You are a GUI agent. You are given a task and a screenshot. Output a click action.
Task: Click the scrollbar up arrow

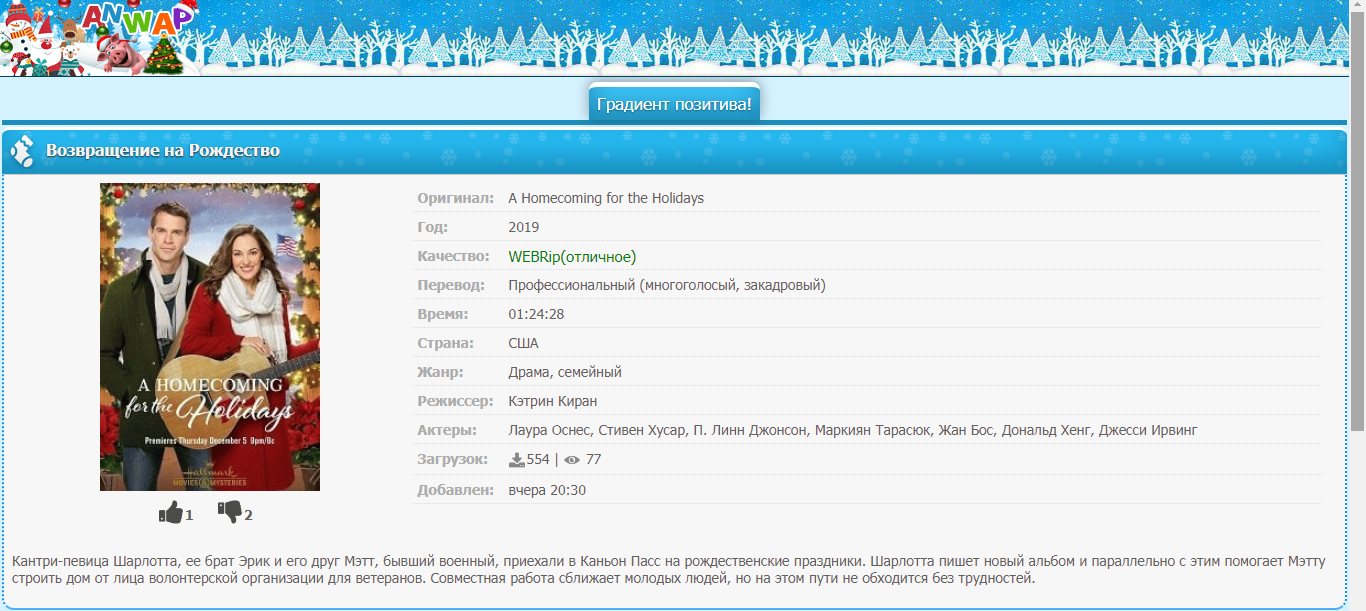coord(1357,7)
